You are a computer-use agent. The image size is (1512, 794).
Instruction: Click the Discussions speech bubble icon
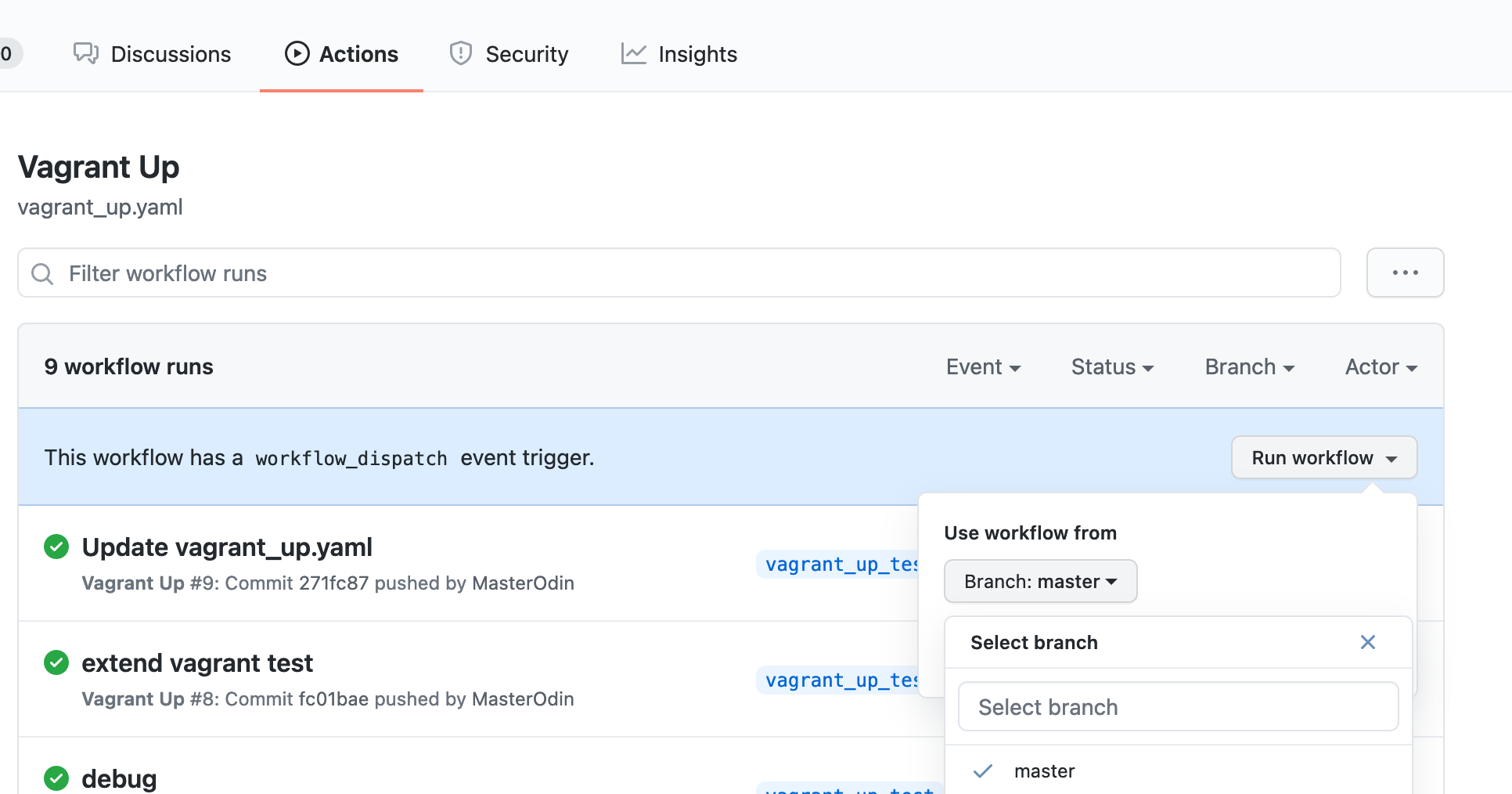(86, 53)
